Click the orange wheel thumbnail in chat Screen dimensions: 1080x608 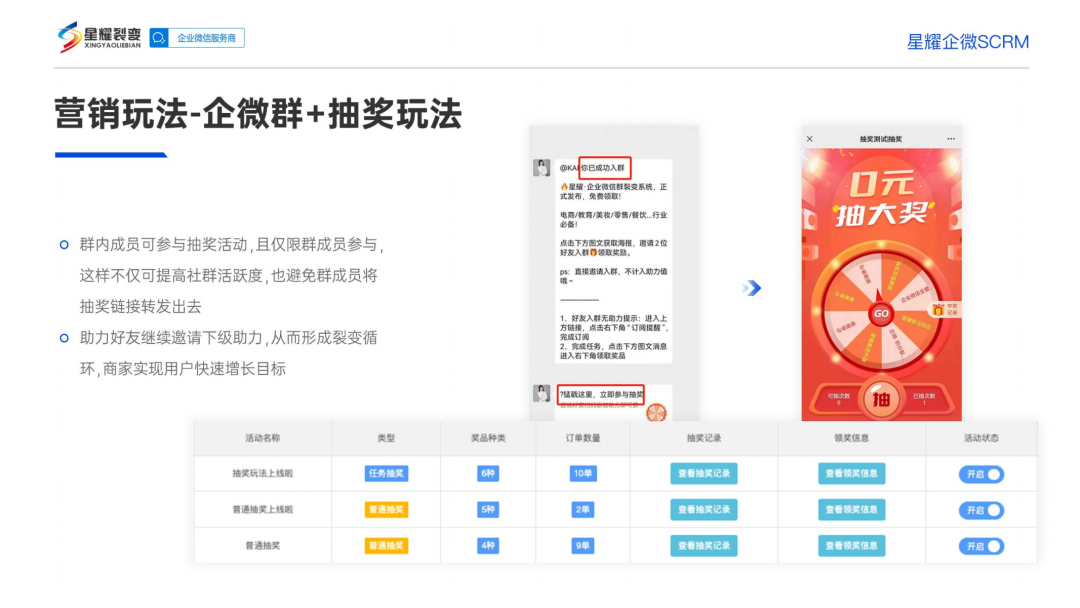pyautogui.click(x=656, y=412)
